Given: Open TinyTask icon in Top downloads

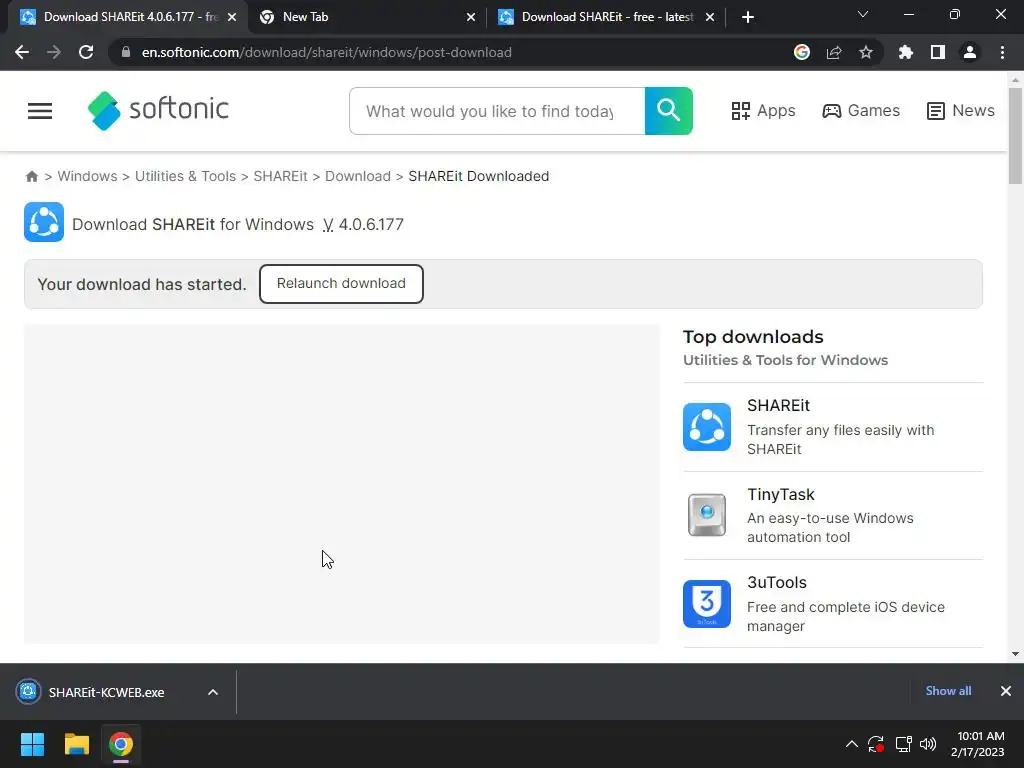Looking at the screenshot, I should (707, 515).
